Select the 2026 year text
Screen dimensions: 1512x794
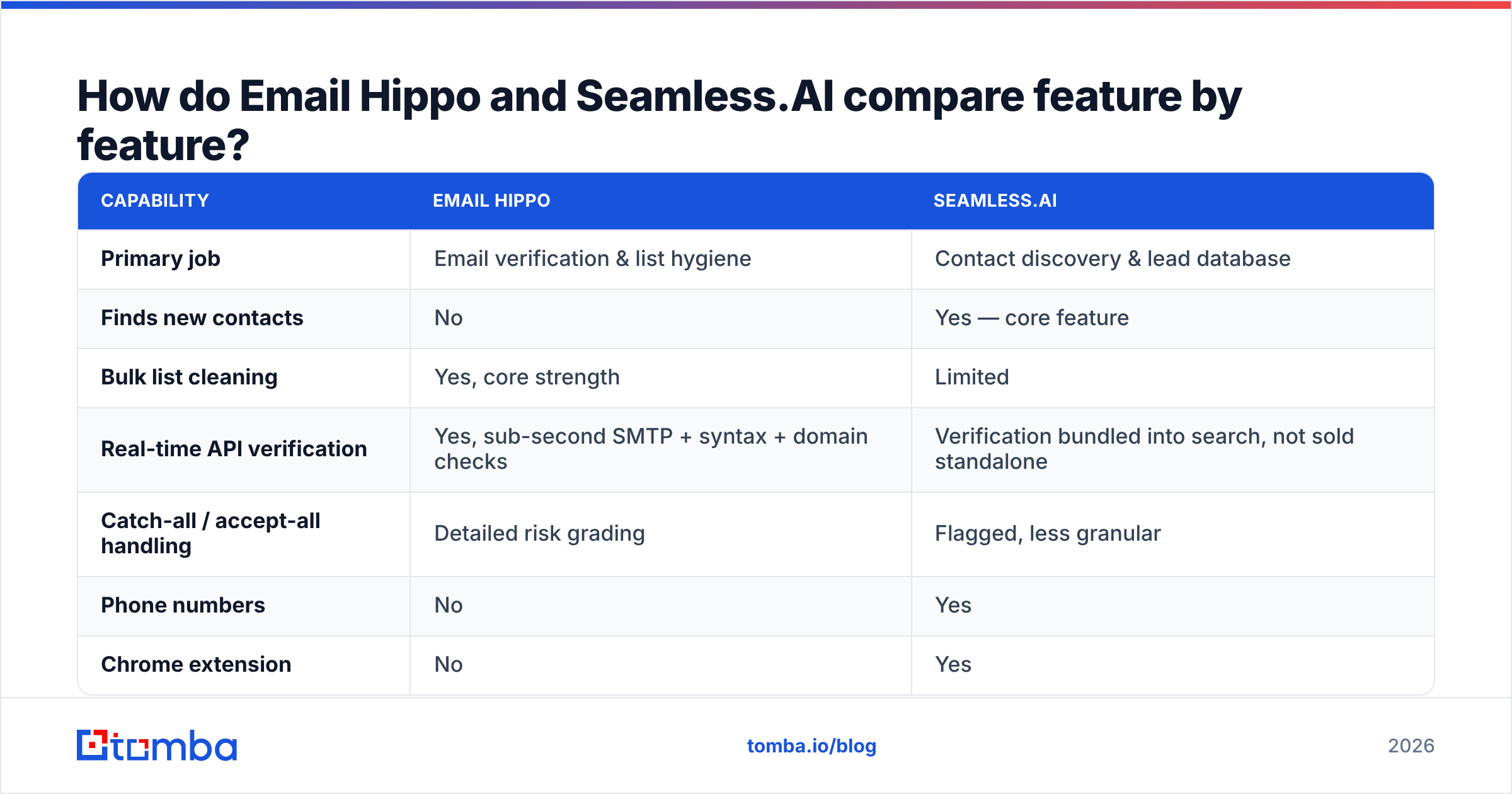click(1411, 746)
